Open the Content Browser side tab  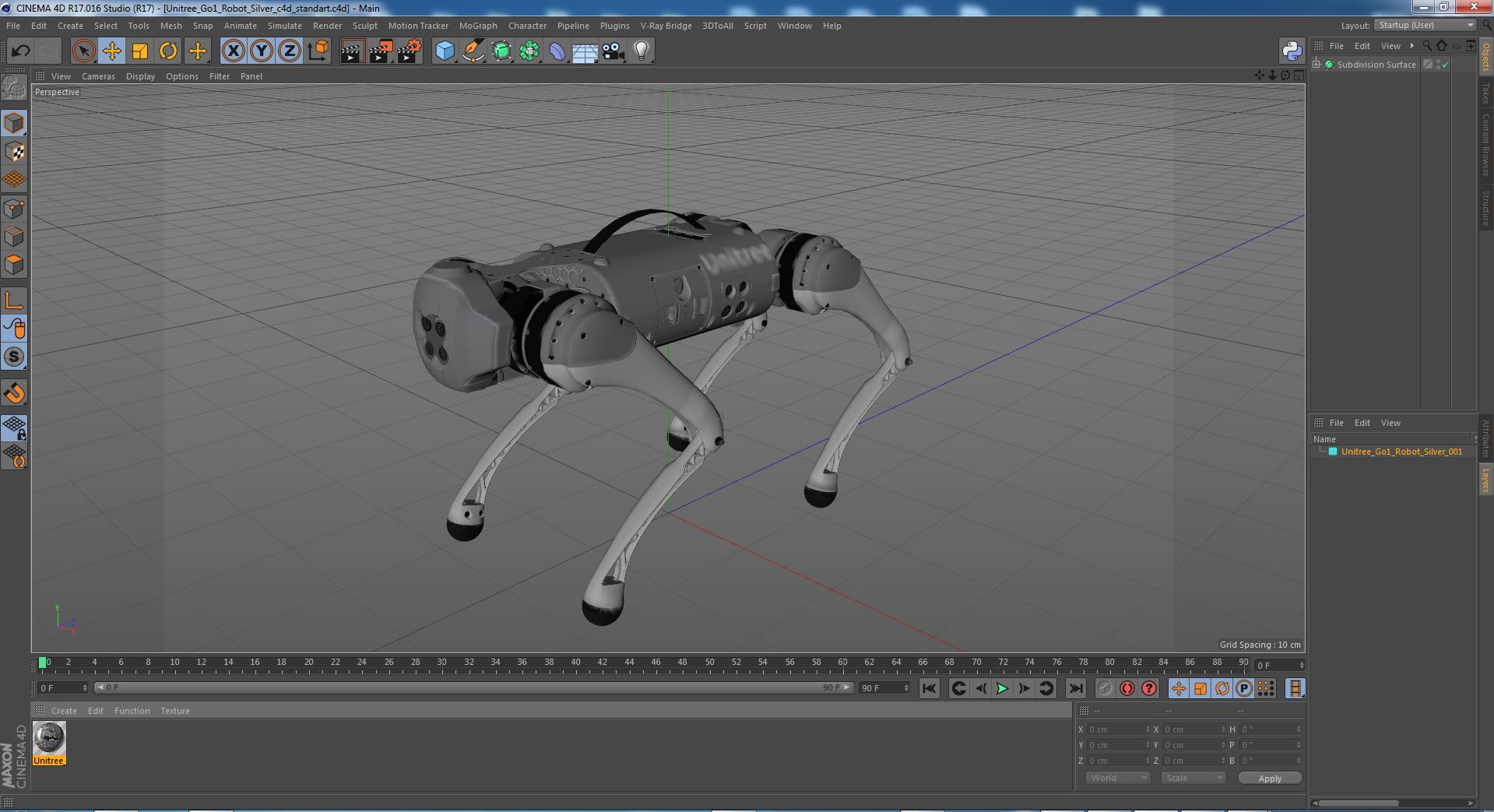point(1485,145)
